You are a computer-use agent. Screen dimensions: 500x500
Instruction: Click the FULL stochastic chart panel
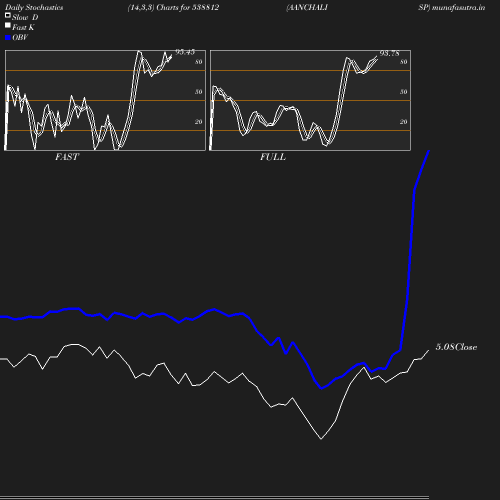click(310, 100)
